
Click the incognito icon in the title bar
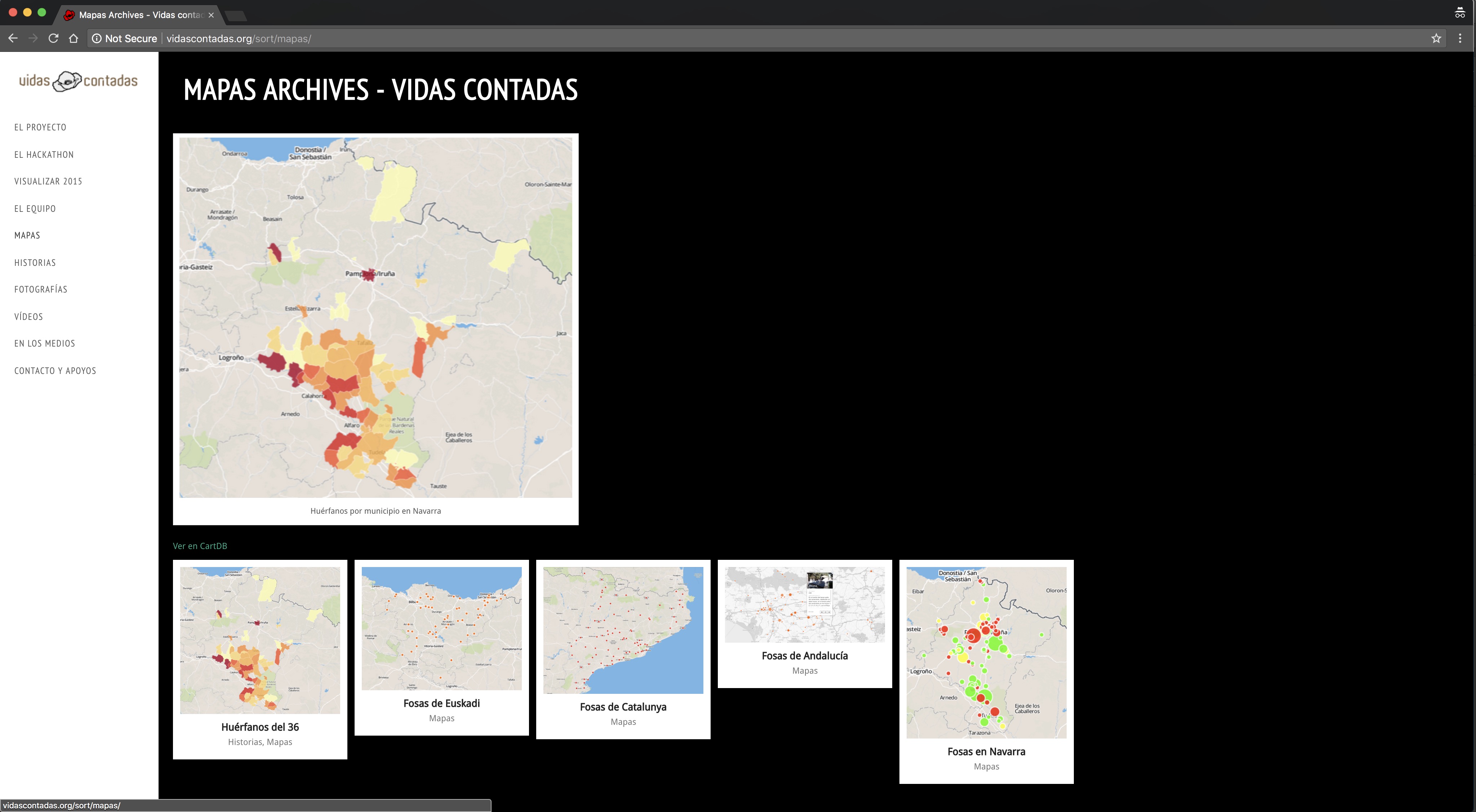point(1460,13)
